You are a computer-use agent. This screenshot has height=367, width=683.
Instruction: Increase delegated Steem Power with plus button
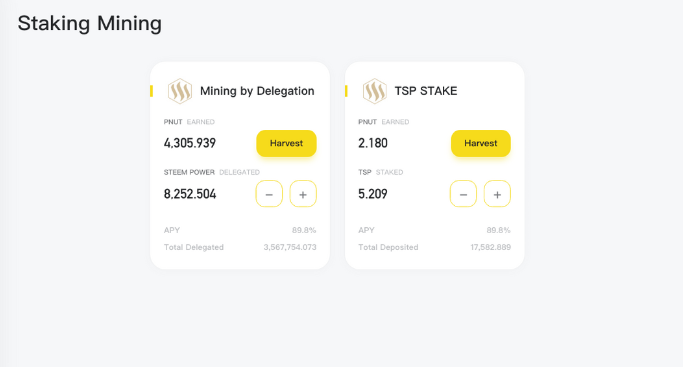pos(303,194)
